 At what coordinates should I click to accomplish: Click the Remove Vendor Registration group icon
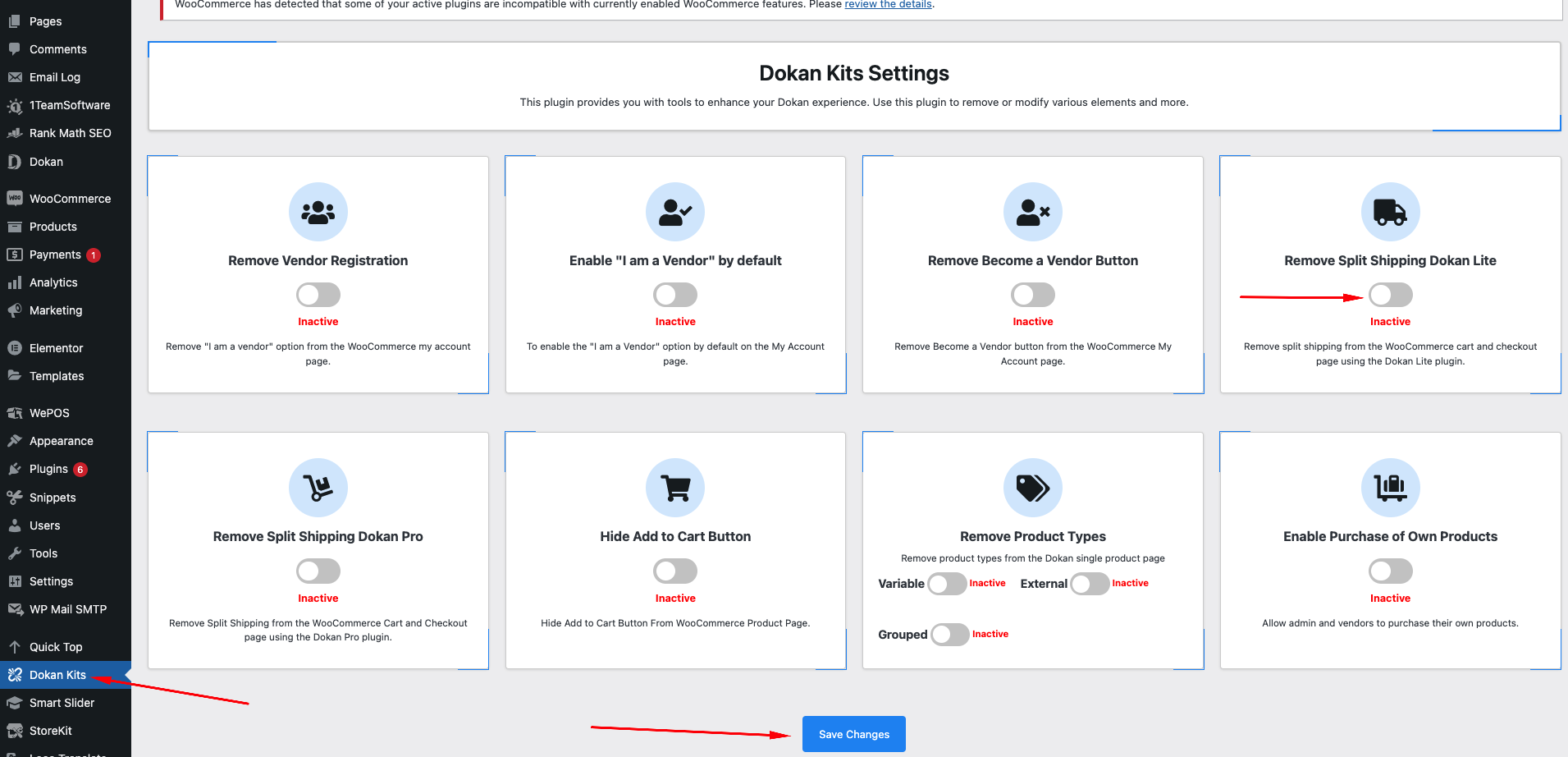(x=318, y=212)
